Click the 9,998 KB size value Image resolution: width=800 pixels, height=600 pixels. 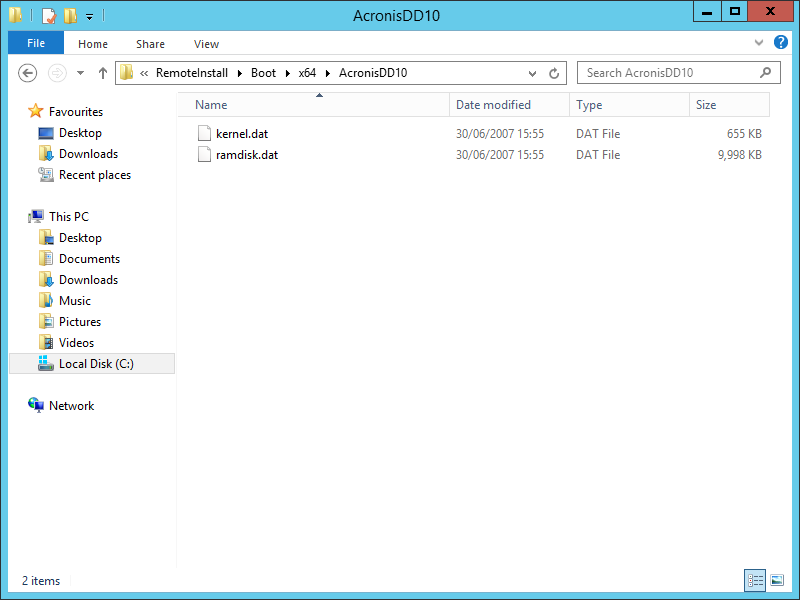coord(739,155)
